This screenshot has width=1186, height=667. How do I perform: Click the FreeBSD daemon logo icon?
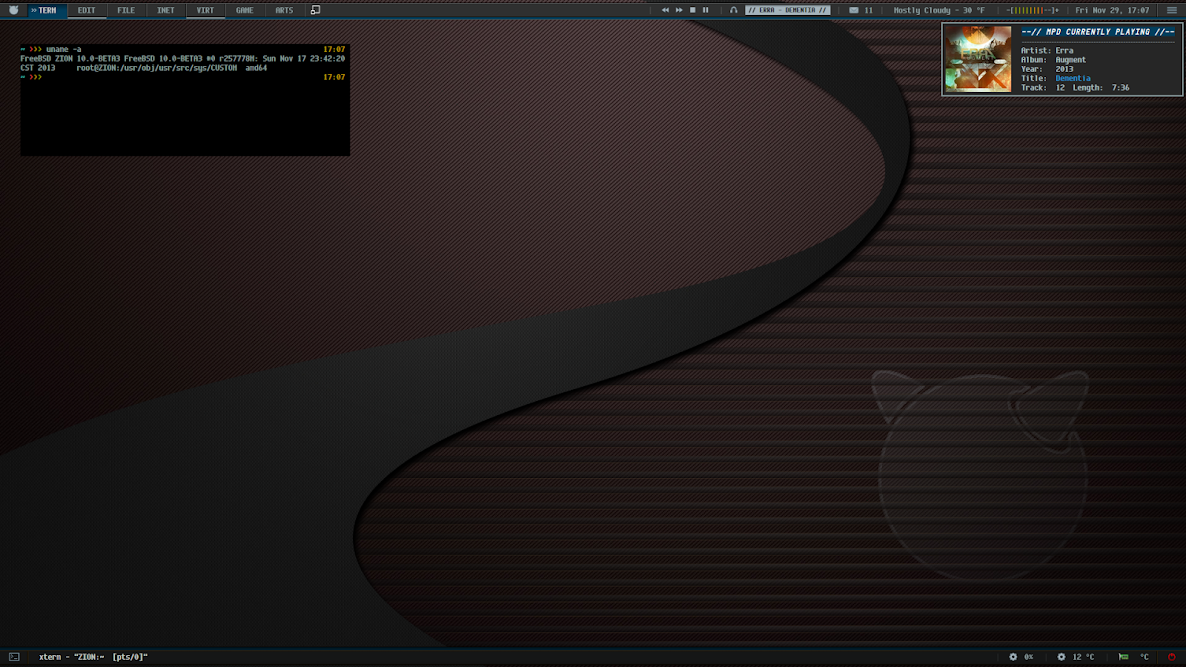[x=14, y=10]
